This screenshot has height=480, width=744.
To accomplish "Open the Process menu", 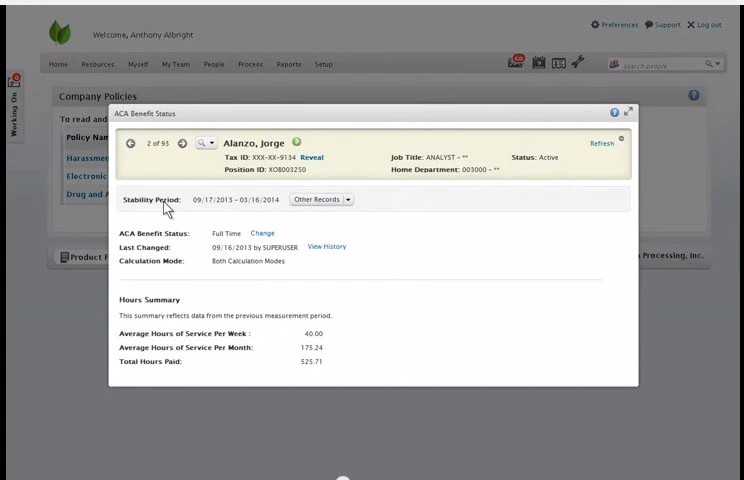I will (x=251, y=65).
